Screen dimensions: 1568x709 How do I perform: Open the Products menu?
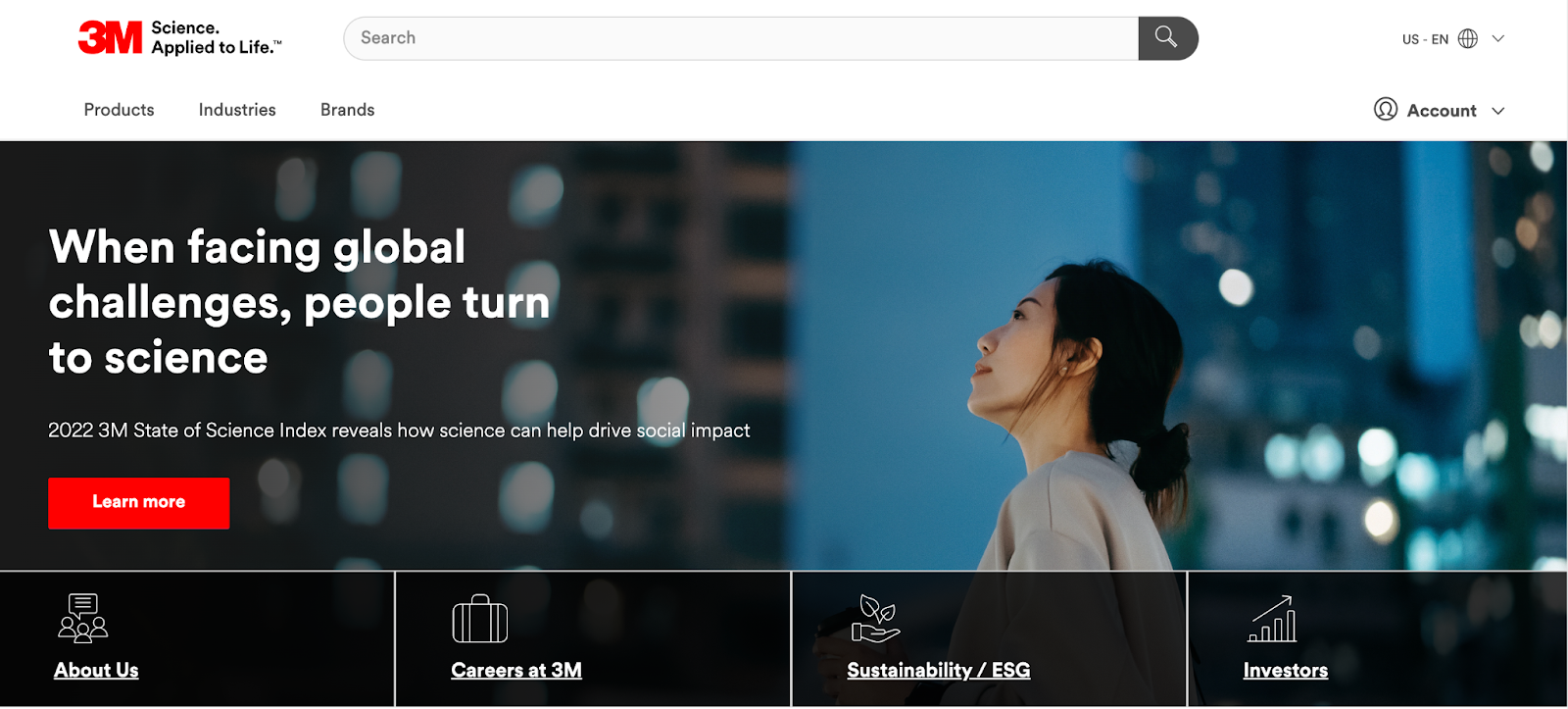120,110
